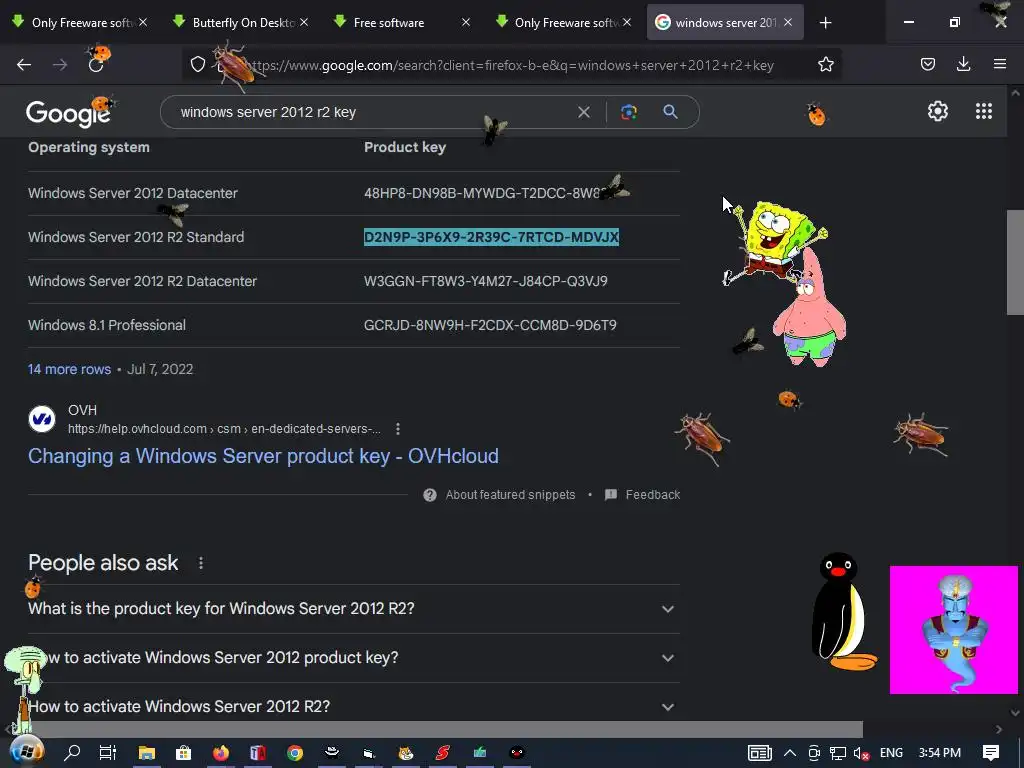Go back to the previous page
1024x768 pixels.
24,64
